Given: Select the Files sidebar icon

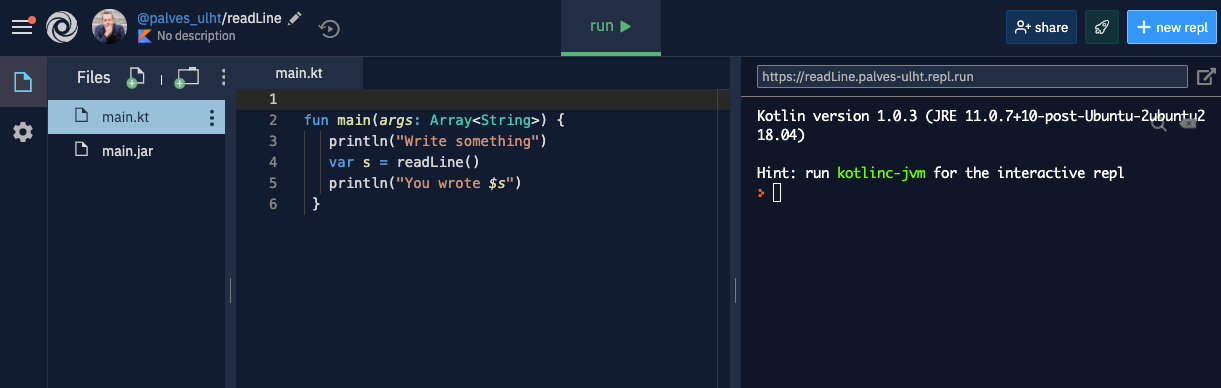Looking at the screenshot, I should tap(23, 82).
